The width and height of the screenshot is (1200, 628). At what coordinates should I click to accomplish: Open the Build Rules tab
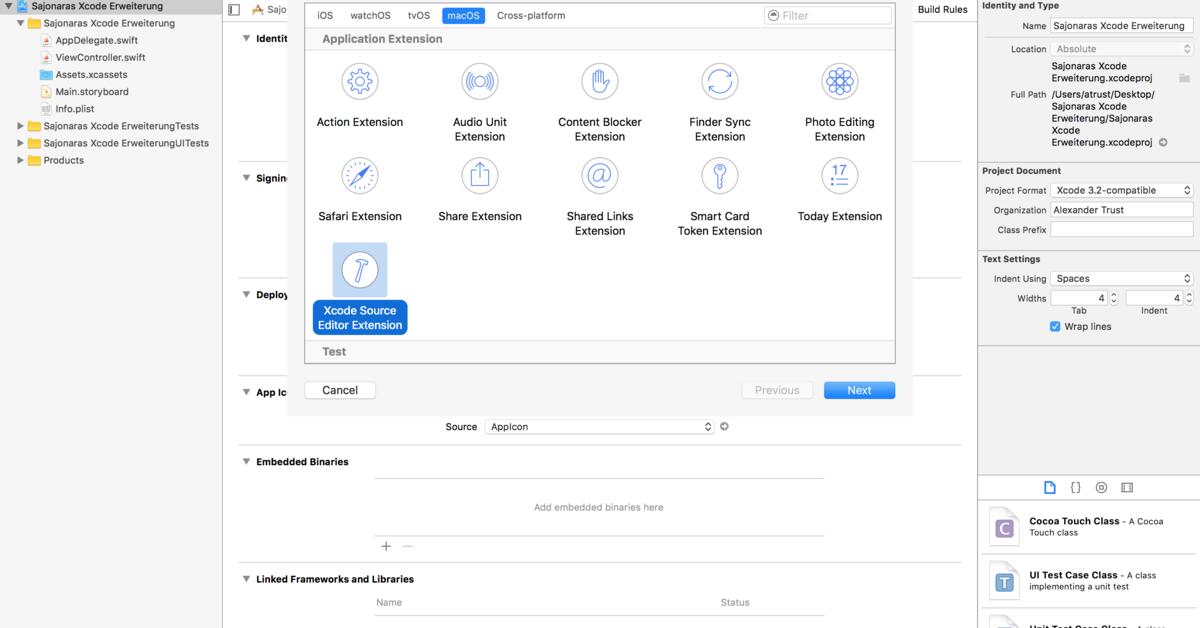click(942, 10)
